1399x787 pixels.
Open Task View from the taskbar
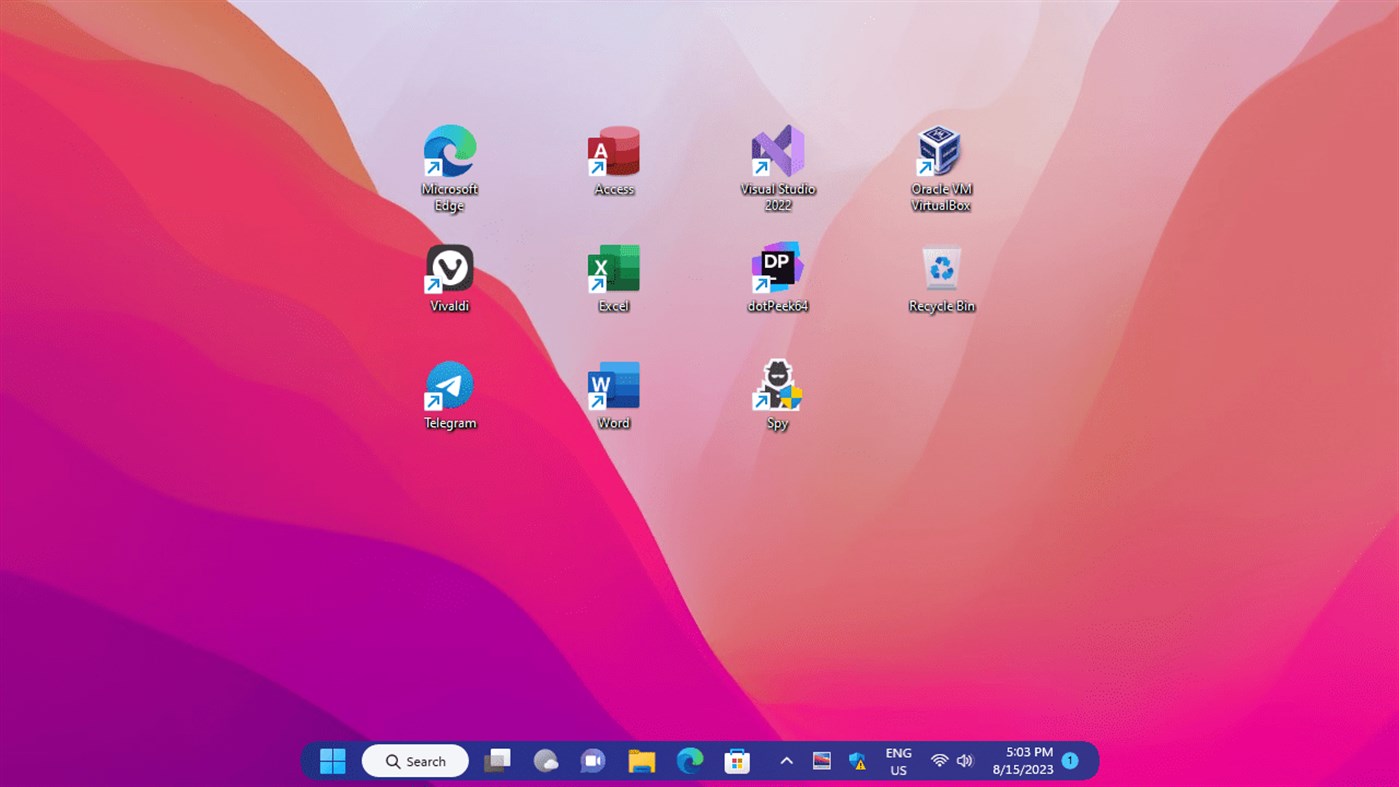click(x=497, y=761)
